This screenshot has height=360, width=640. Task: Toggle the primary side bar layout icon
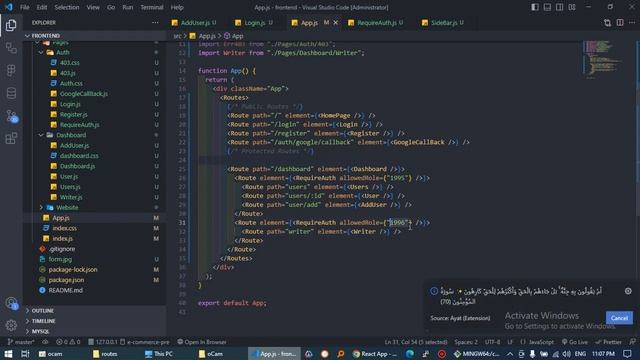point(535,7)
